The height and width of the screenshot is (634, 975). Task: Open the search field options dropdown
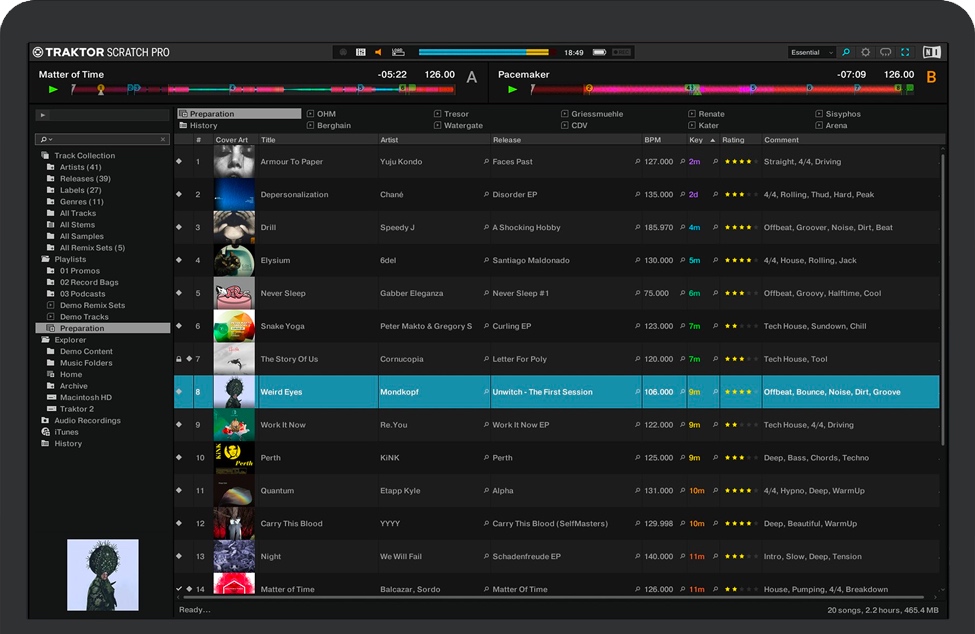click(45, 140)
